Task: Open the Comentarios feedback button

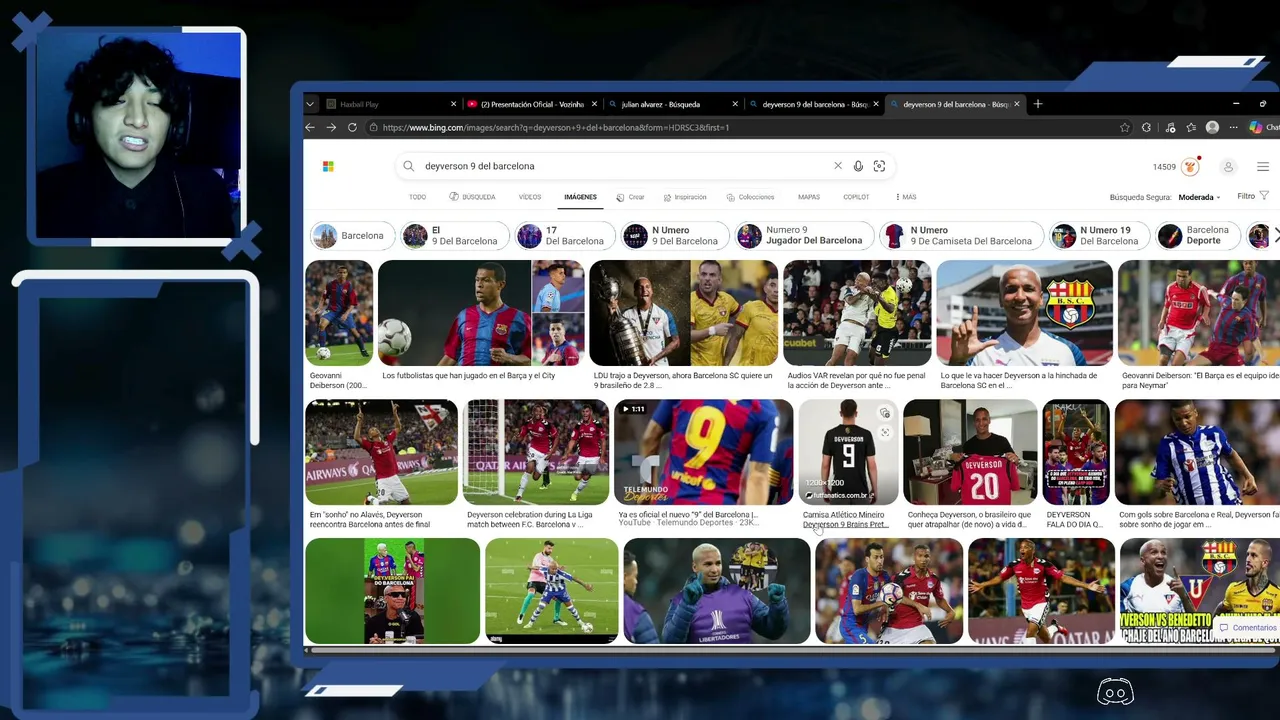Action: (1248, 628)
